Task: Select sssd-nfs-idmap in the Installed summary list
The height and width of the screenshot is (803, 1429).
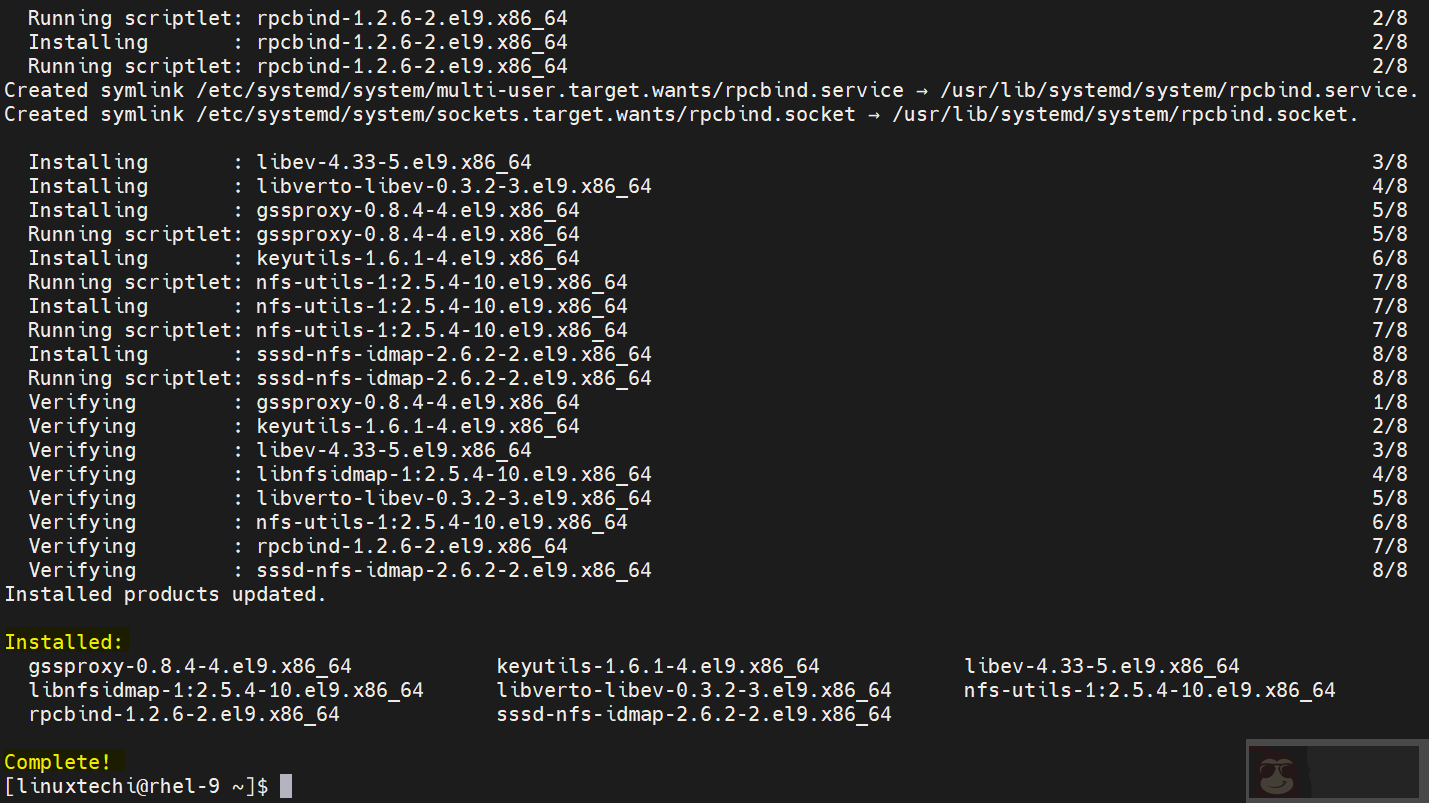Action: click(694, 714)
